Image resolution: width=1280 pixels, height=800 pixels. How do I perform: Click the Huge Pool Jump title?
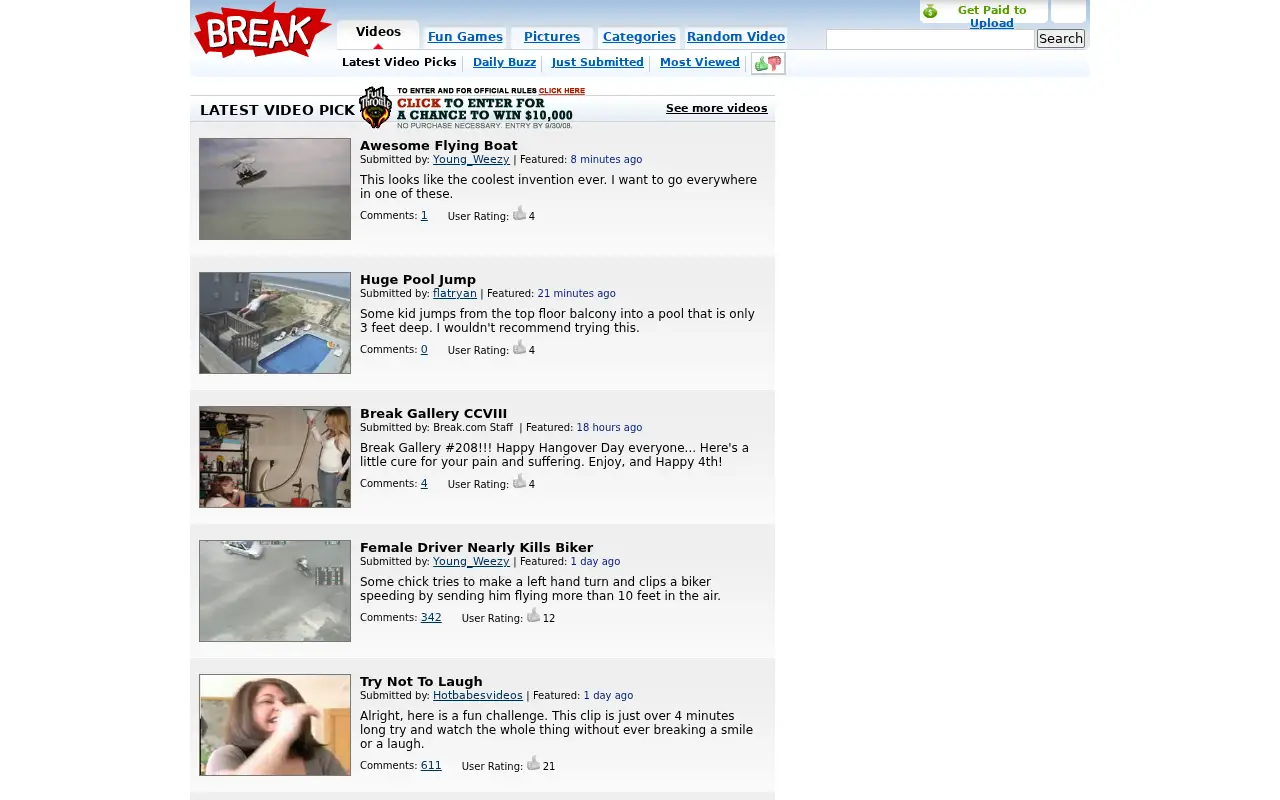pyautogui.click(x=418, y=280)
